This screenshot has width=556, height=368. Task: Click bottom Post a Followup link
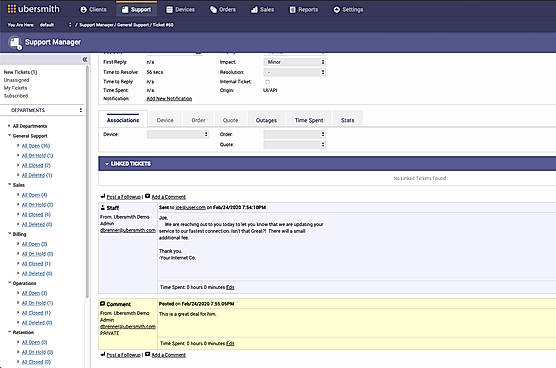tap(123, 355)
